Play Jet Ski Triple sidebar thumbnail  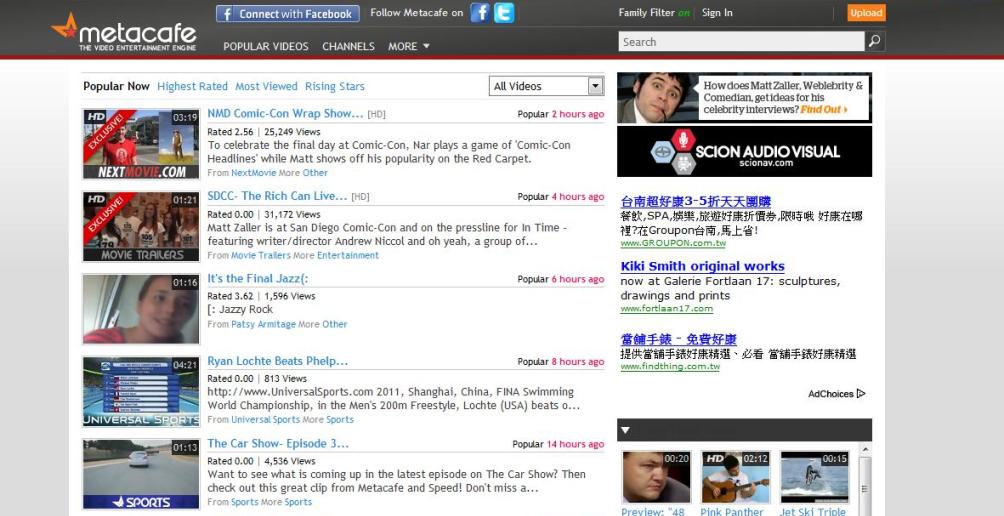point(814,478)
